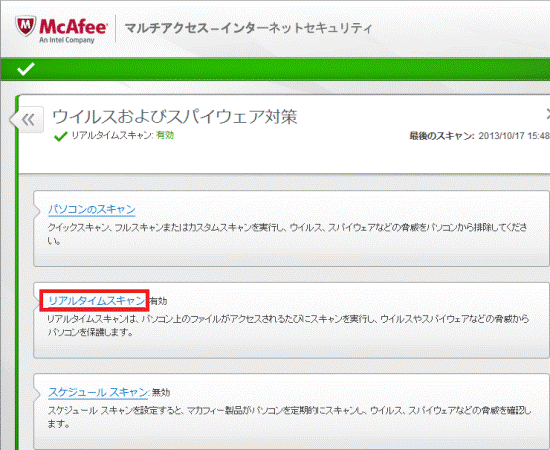Open the スケジュール スキャン link
This screenshot has width=550, height=450.
coord(98,392)
